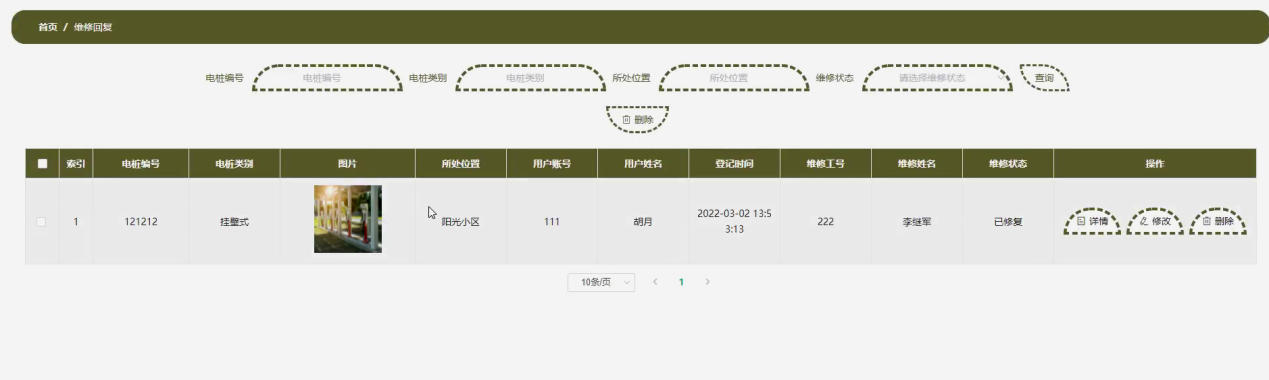Select the 2022-03-02 timestamp cell

[x=734, y=221]
